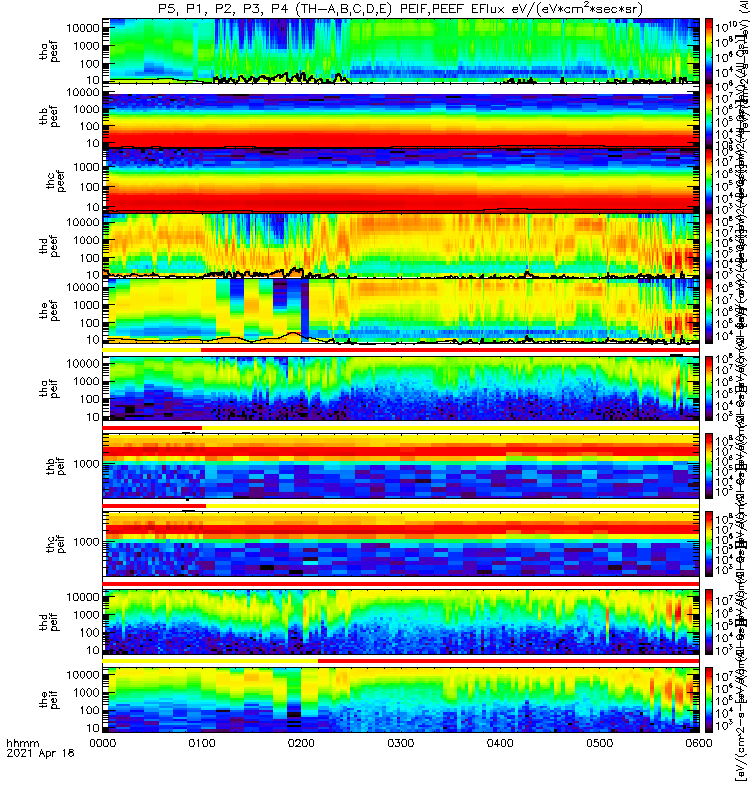Click the 10 tick label of 'the peif' panel
750x800 pixels.
[x=93, y=728]
